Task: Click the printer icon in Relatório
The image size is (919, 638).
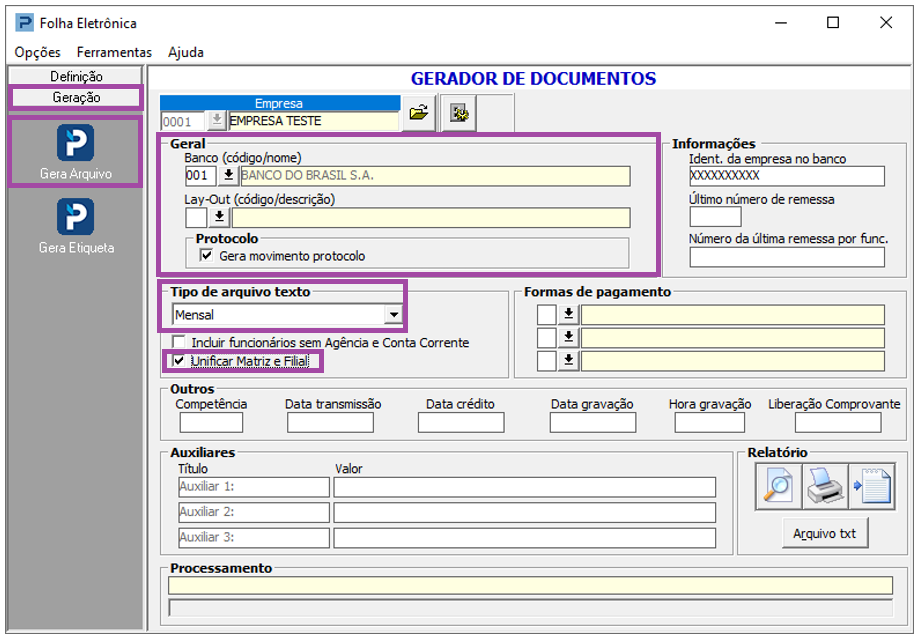Action: [825, 487]
